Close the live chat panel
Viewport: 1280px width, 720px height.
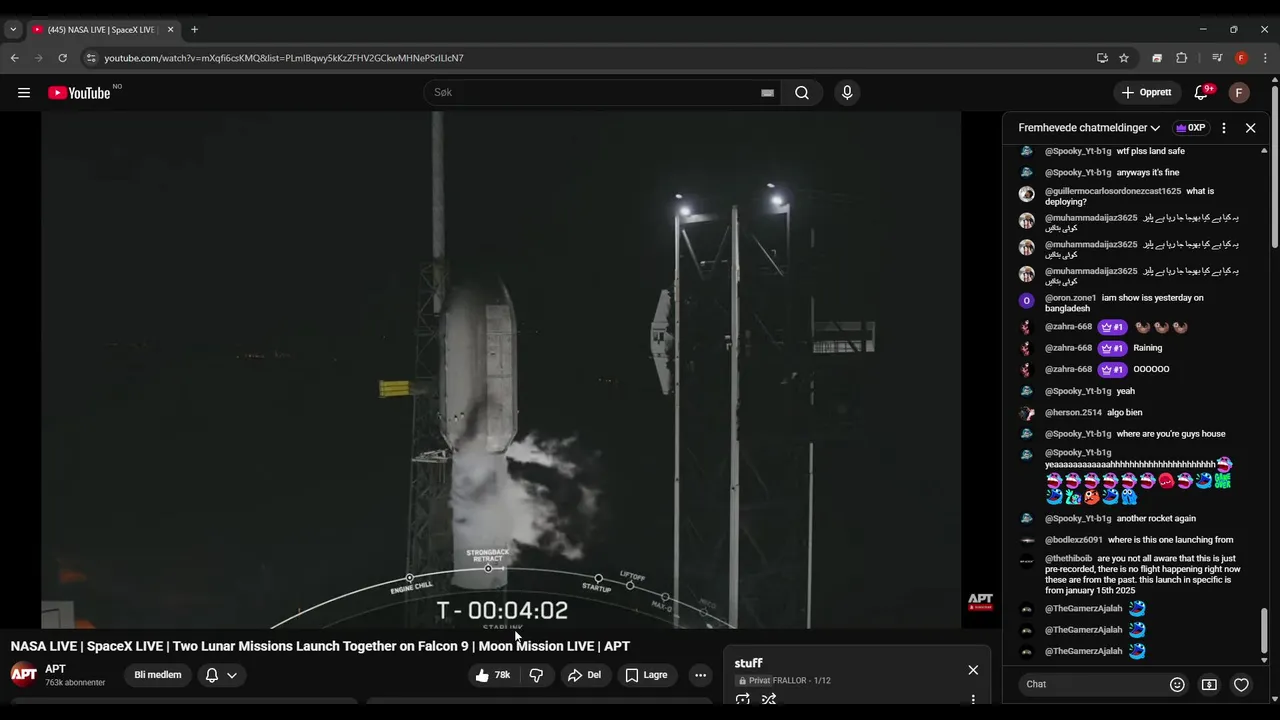(x=1250, y=128)
